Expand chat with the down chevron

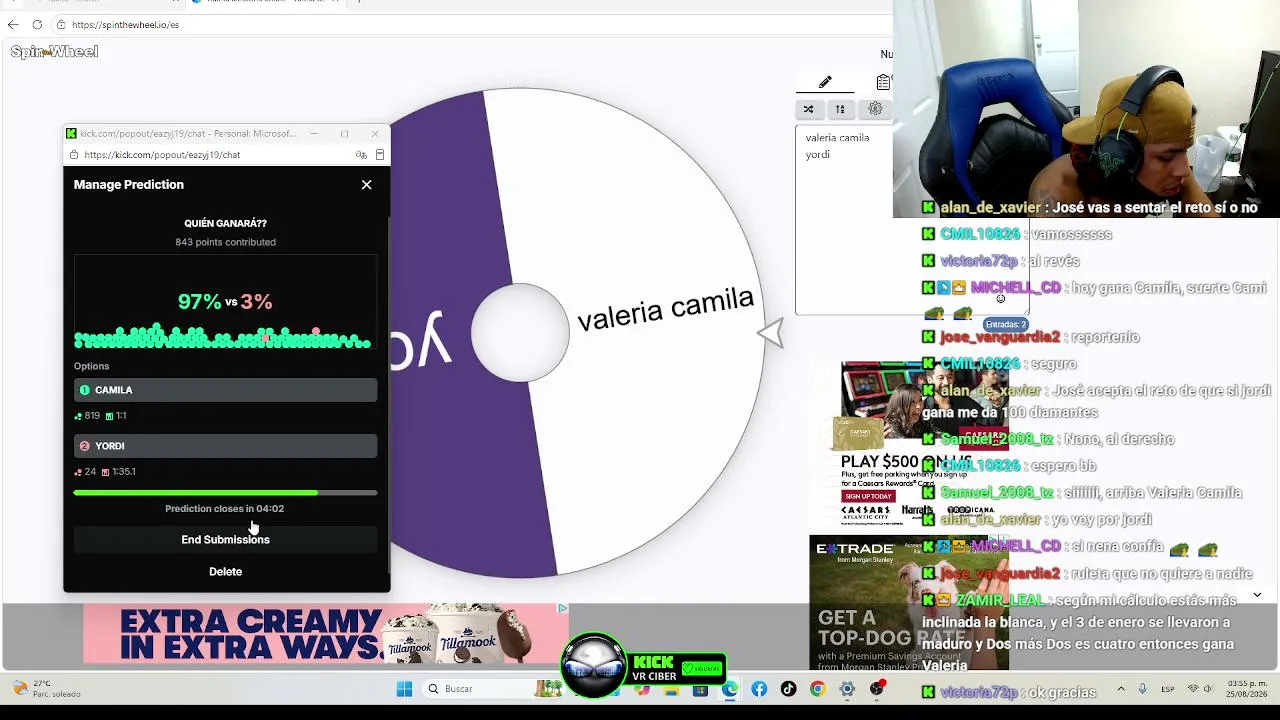point(1257,595)
